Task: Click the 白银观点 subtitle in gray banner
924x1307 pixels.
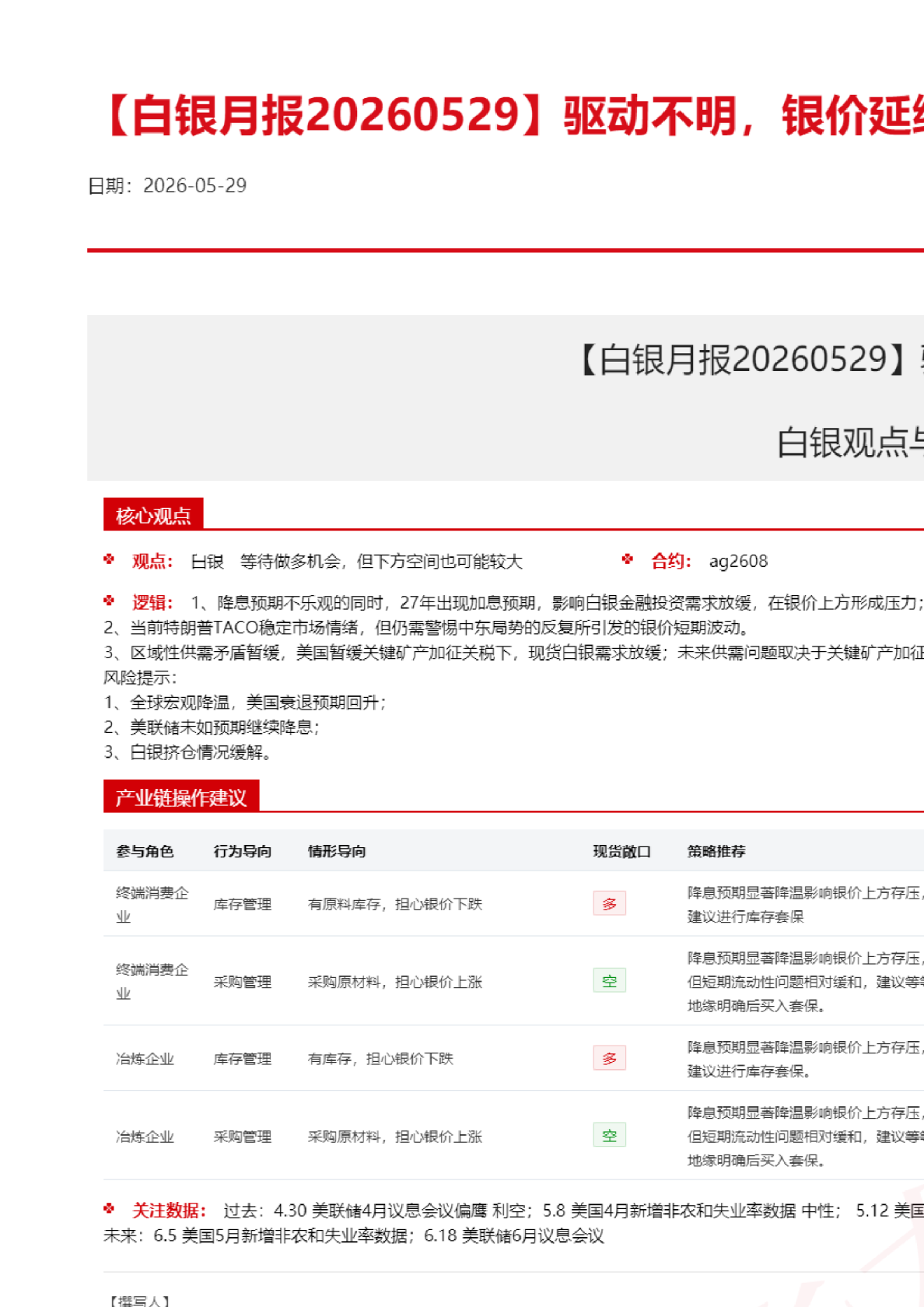Action: (x=850, y=442)
